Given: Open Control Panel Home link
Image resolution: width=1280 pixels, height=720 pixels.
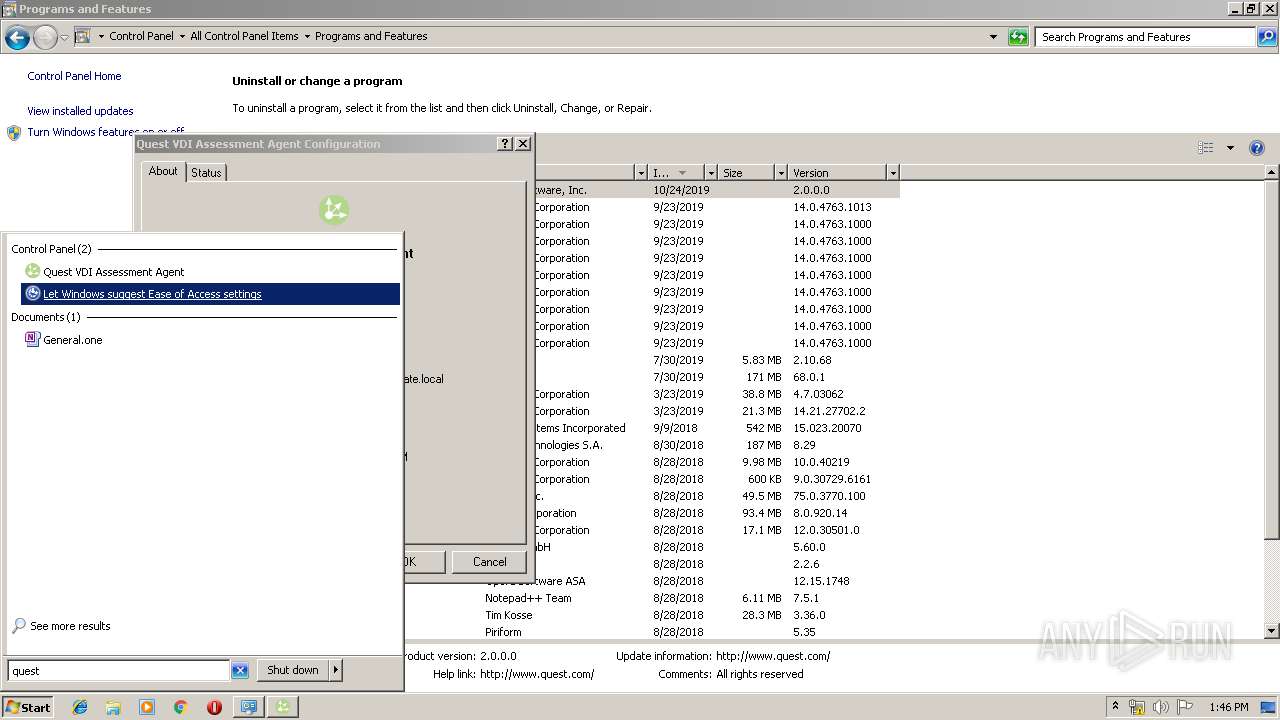Looking at the screenshot, I should coord(74,76).
